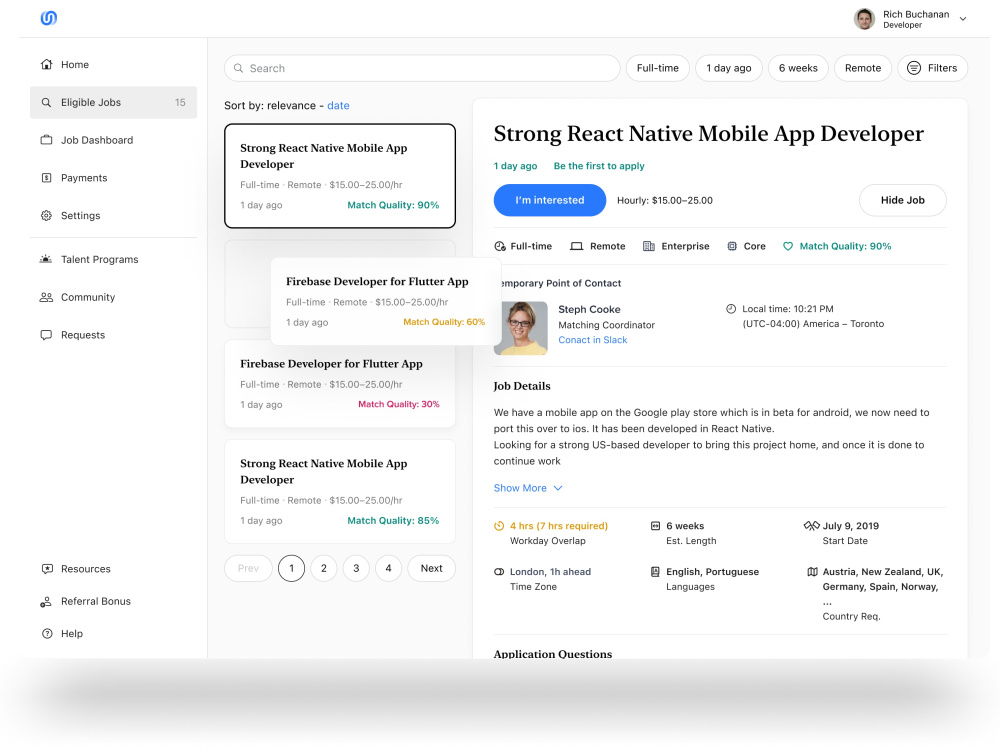Open Home via house icon
Viewport: 1000px width, 750px height.
click(x=47, y=64)
